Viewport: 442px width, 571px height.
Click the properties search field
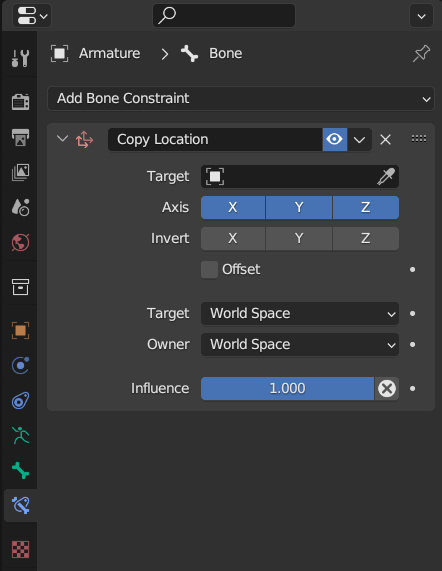224,16
